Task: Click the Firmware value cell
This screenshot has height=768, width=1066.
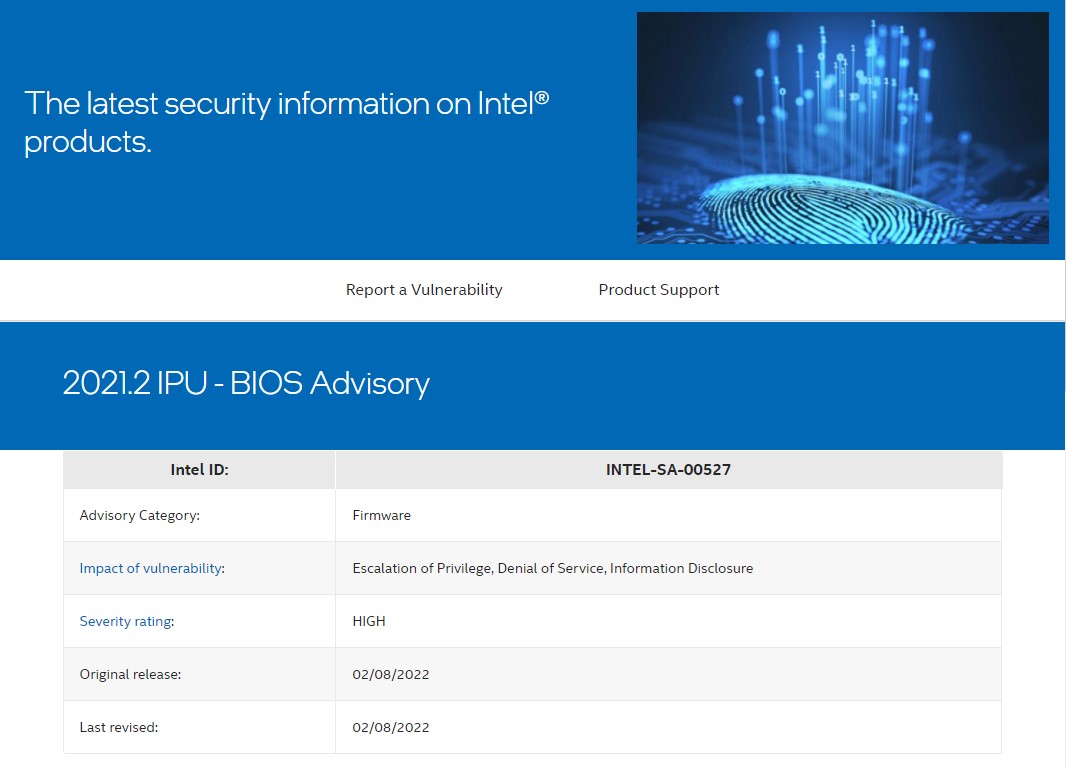Action: pyautogui.click(x=668, y=515)
